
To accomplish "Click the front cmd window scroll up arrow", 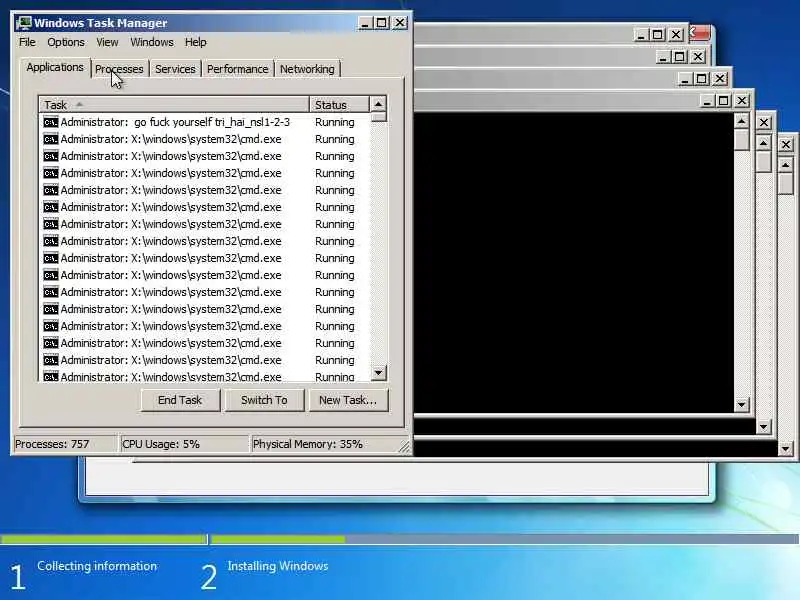I will tap(741, 121).
